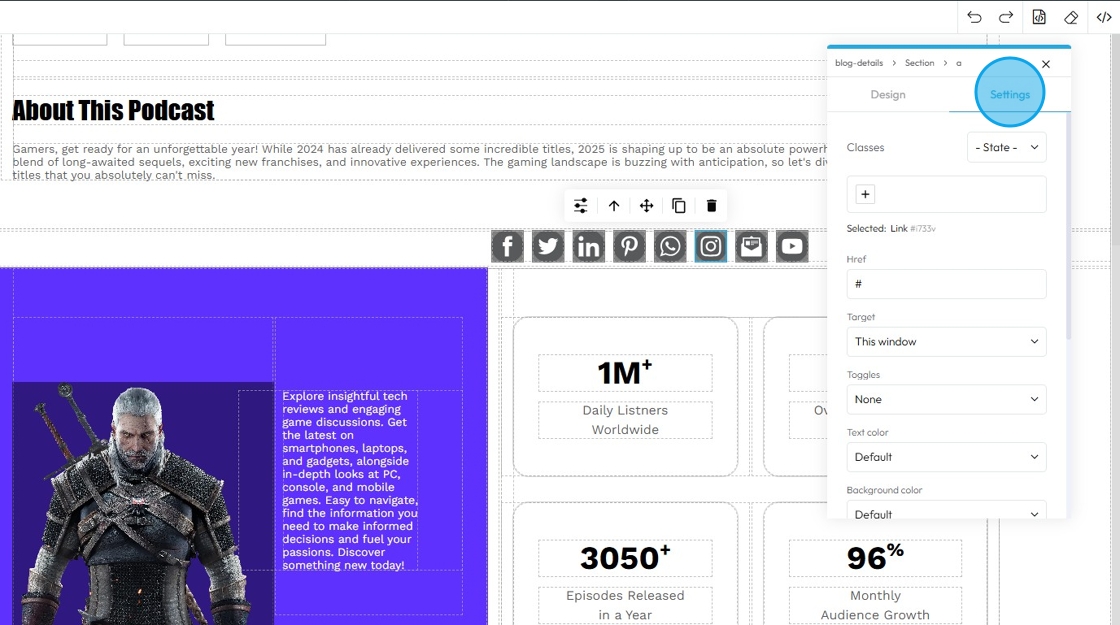Open the page code file icon
1120x625 pixels.
1039,17
